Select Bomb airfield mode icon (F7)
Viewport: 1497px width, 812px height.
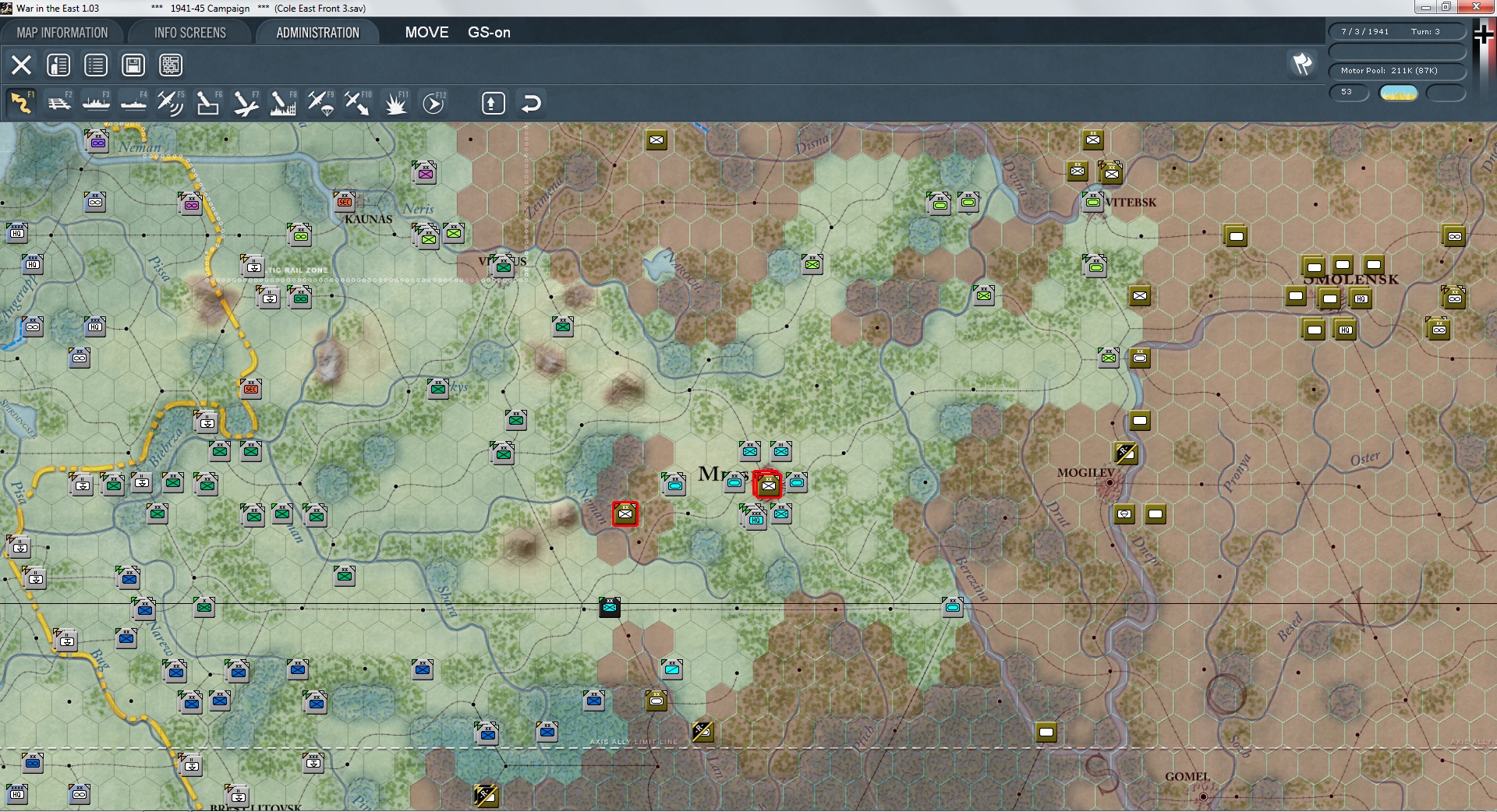click(246, 103)
